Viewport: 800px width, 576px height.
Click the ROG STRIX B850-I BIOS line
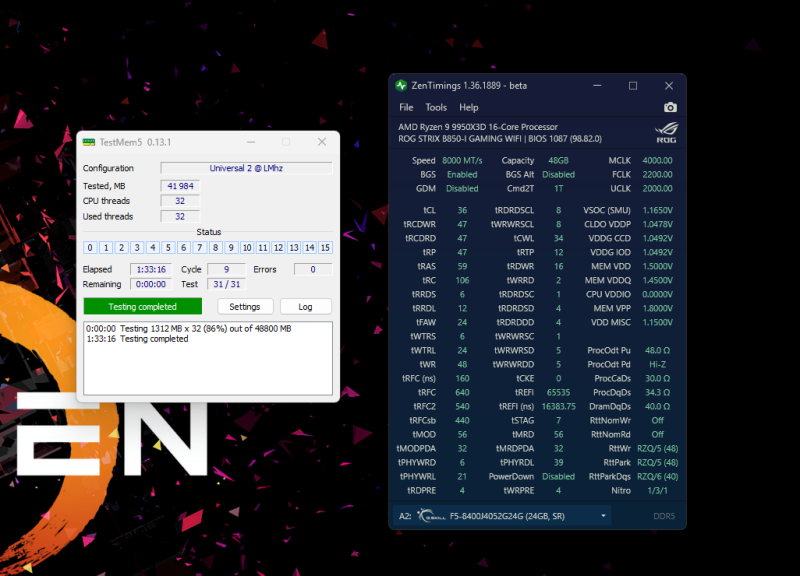[x=500, y=139]
